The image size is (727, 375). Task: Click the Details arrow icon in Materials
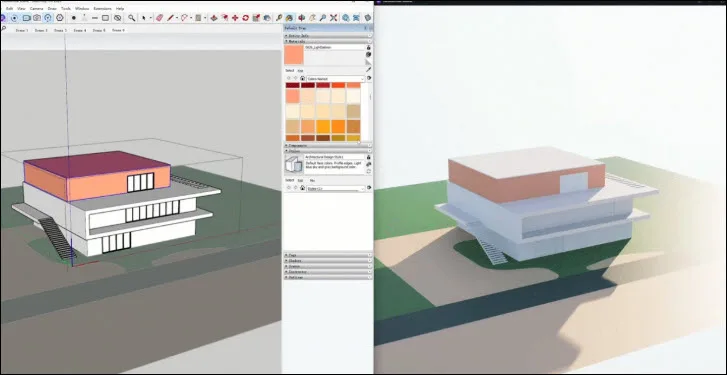pyautogui.click(x=369, y=78)
